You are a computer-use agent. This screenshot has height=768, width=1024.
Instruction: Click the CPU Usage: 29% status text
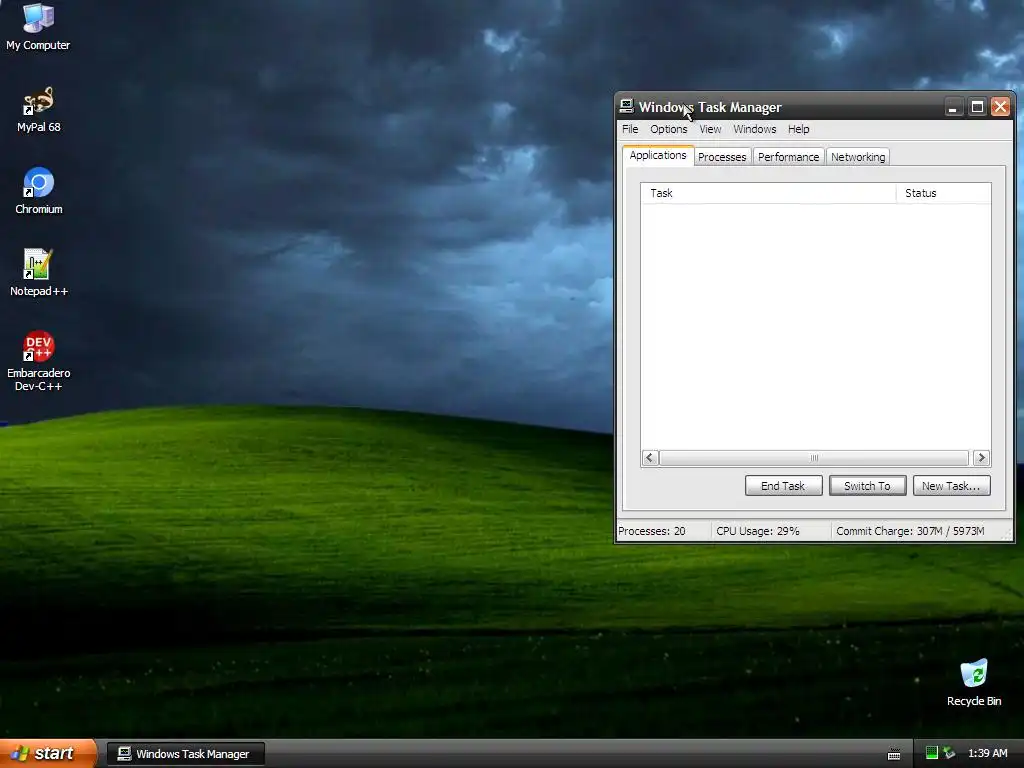point(758,531)
